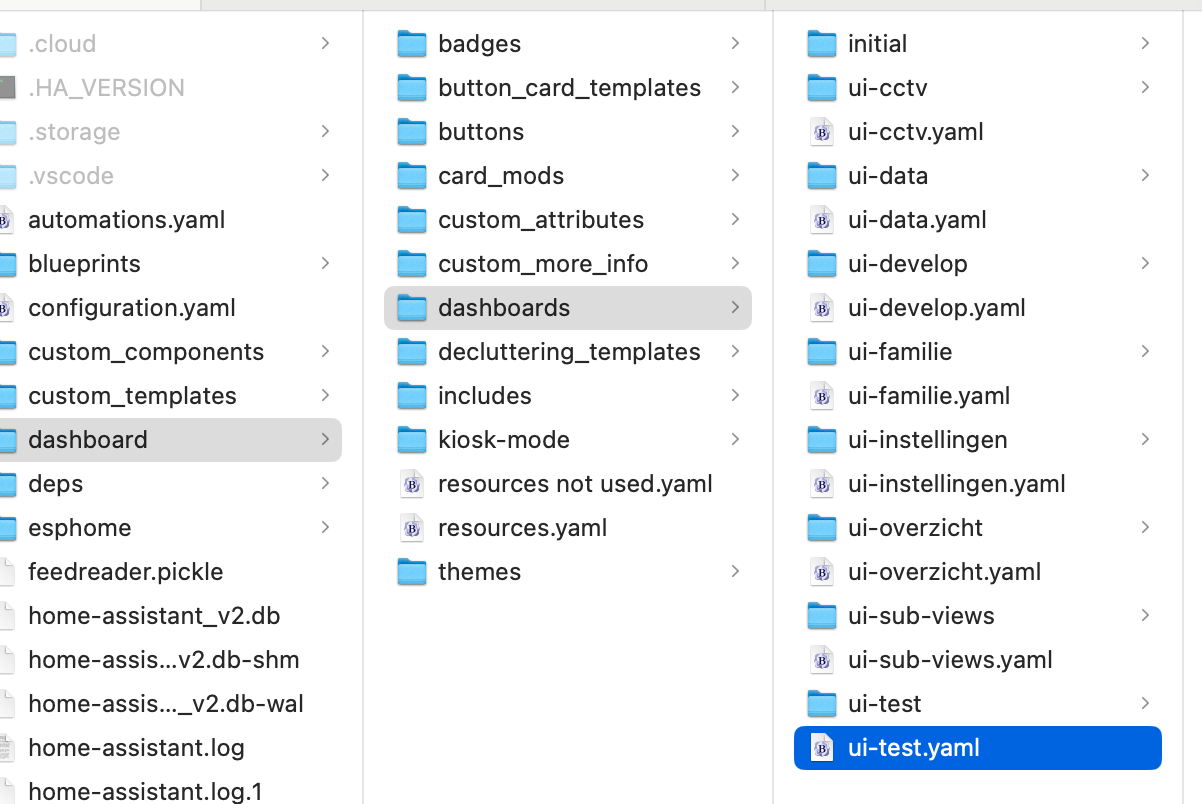Select the automations.yaml file name
1202x804 pixels.
[x=127, y=220]
